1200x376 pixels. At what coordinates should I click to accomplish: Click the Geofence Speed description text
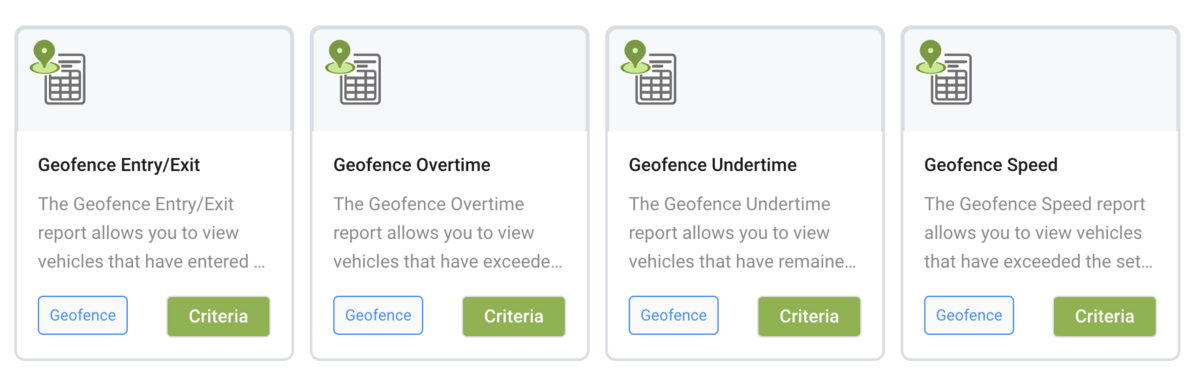pos(1039,233)
